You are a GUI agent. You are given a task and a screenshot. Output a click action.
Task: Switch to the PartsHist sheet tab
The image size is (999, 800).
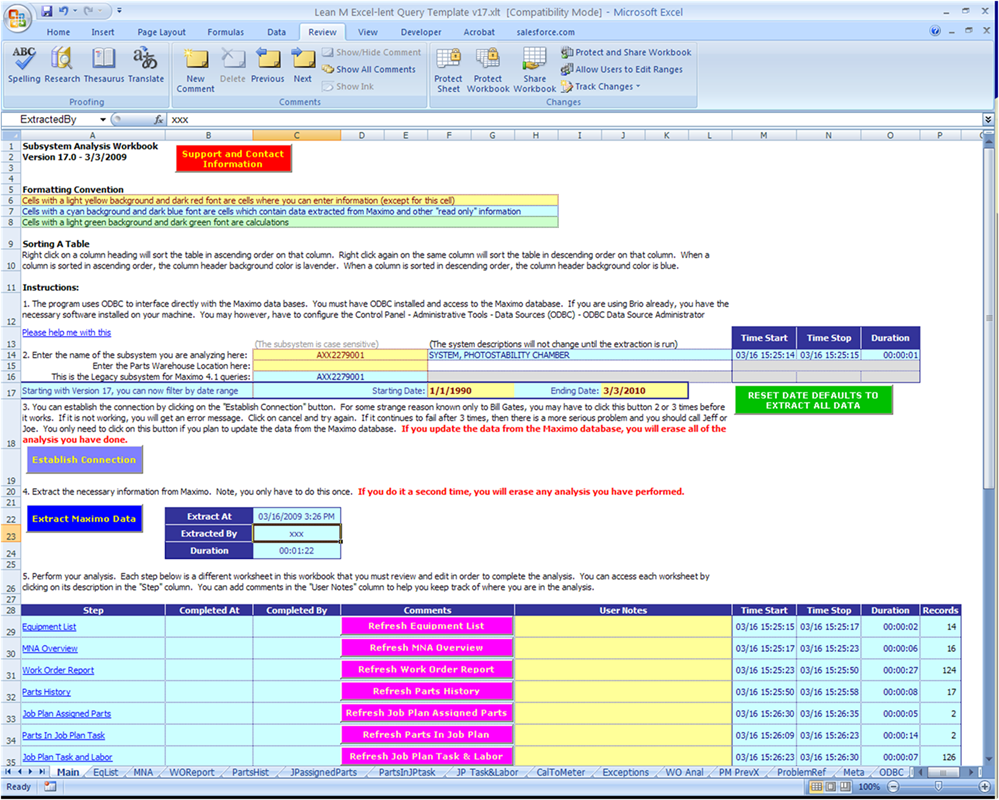pyautogui.click(x=250, y=772)
